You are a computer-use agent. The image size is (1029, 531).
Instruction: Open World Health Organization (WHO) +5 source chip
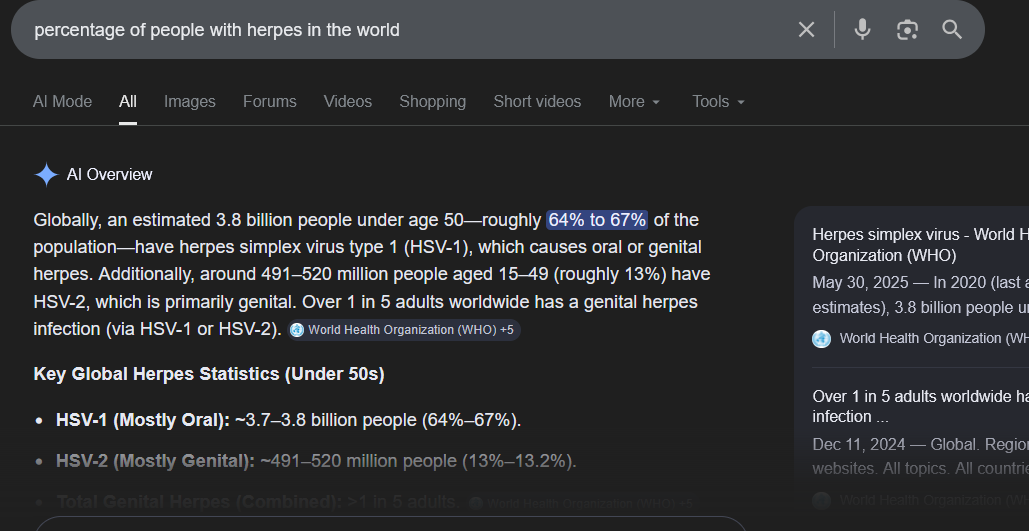404,329
